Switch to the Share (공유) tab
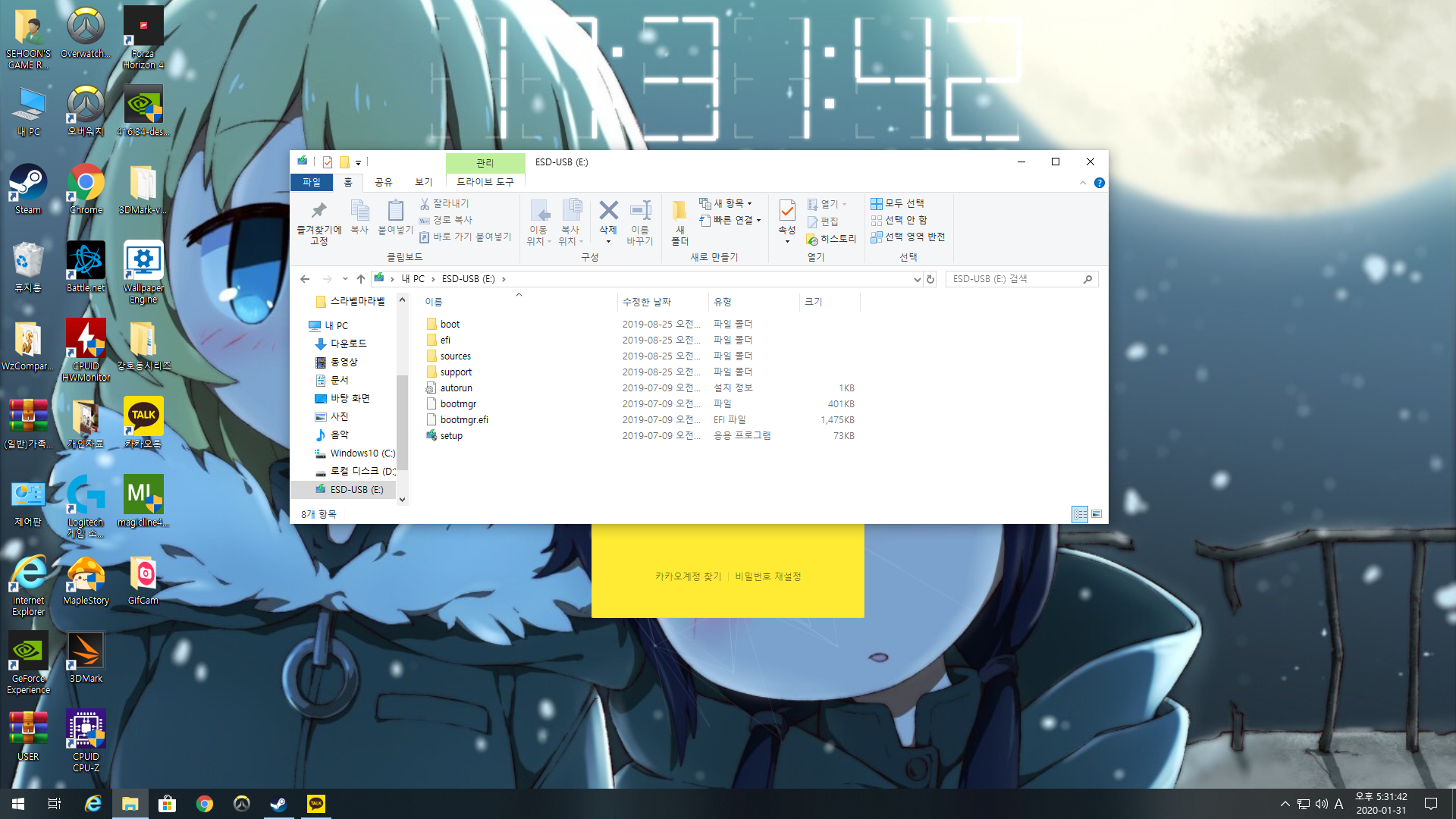Image resolution: width=1456 pixels, height=819 pixels. (384, 182)
